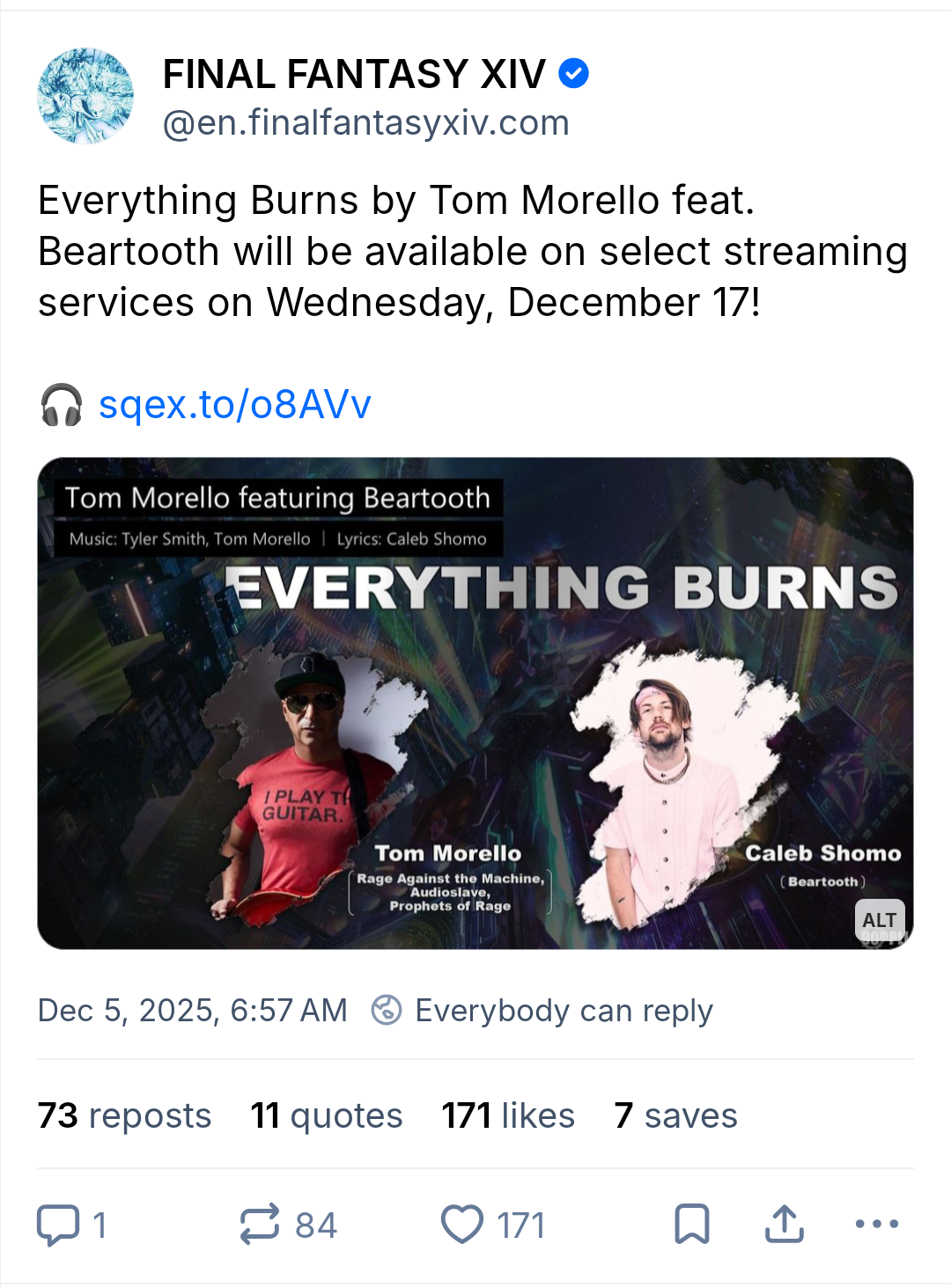This screenshot has height=1288, width=951.
Task: Open the Everything Burns image
Action: (475, 704)
